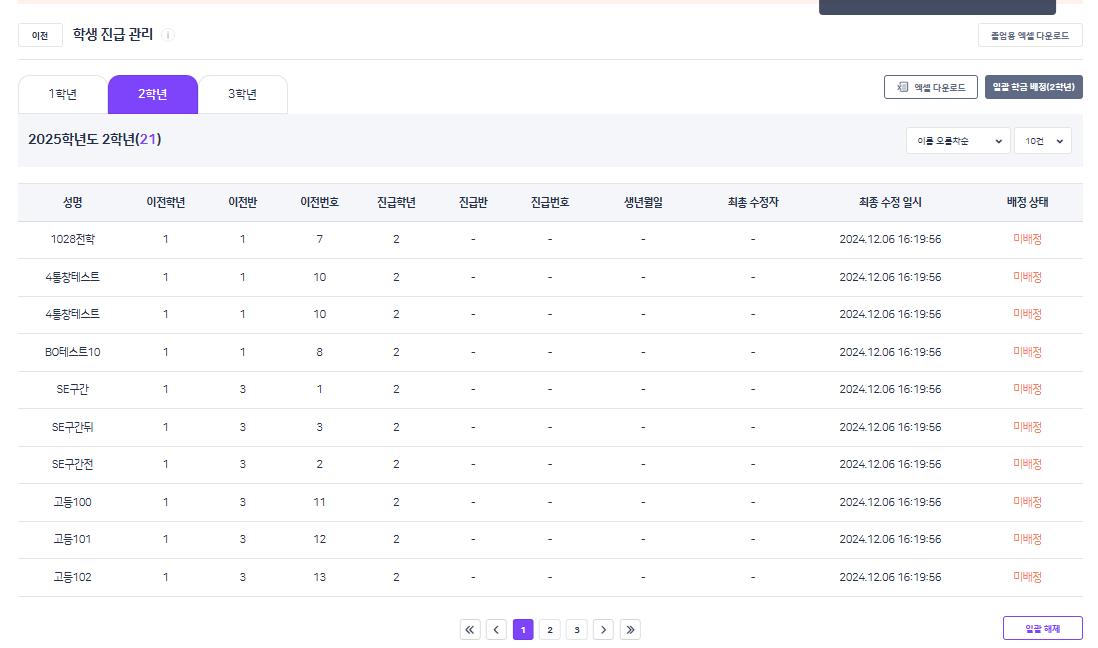Click the 일괄 학급 배정(2학년) button
Image resolution: width=1098 pixels, height=648 pixels.
point(1033,87)
